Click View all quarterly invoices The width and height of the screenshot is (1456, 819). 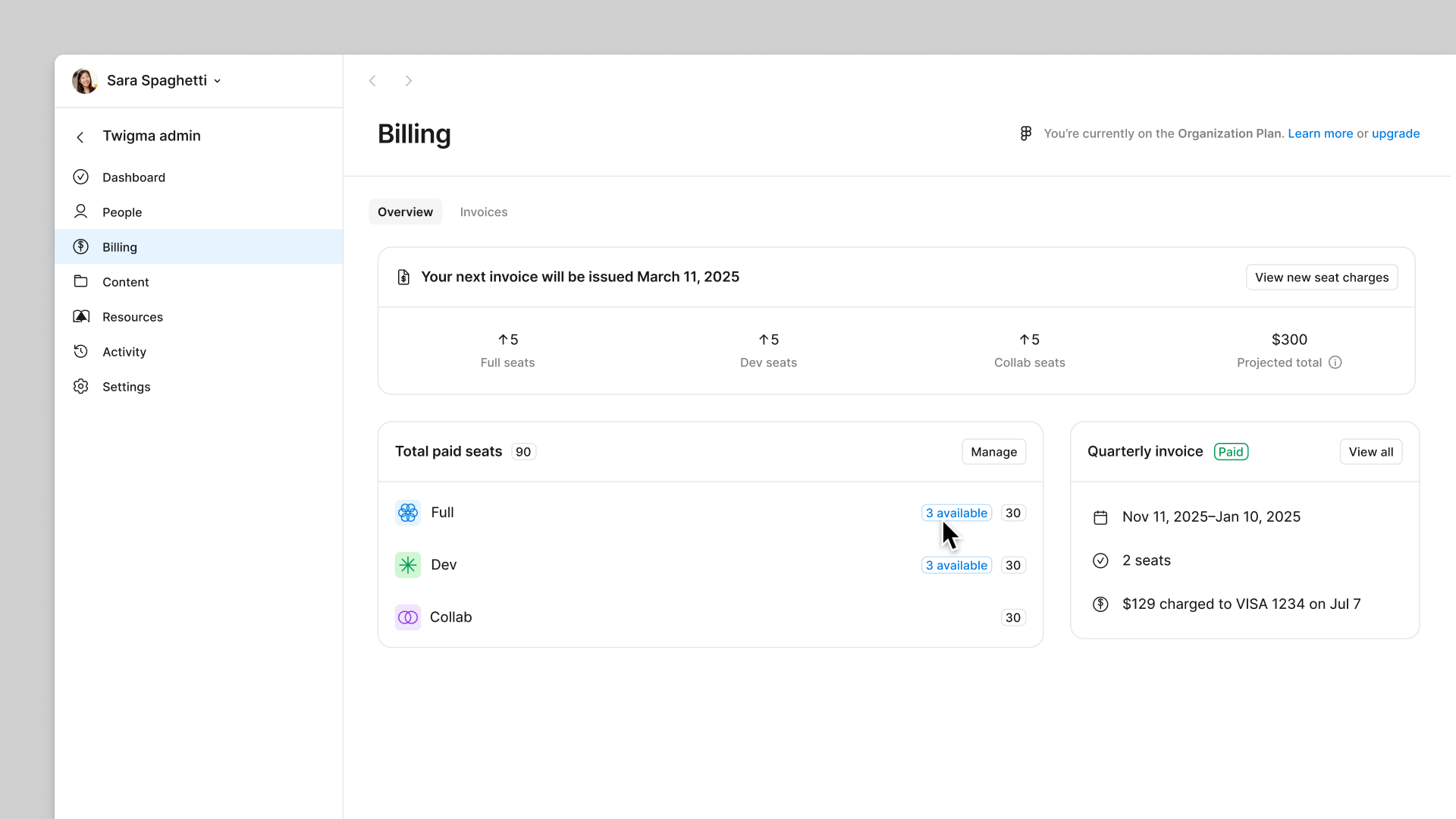click(x=1371, y=451)
